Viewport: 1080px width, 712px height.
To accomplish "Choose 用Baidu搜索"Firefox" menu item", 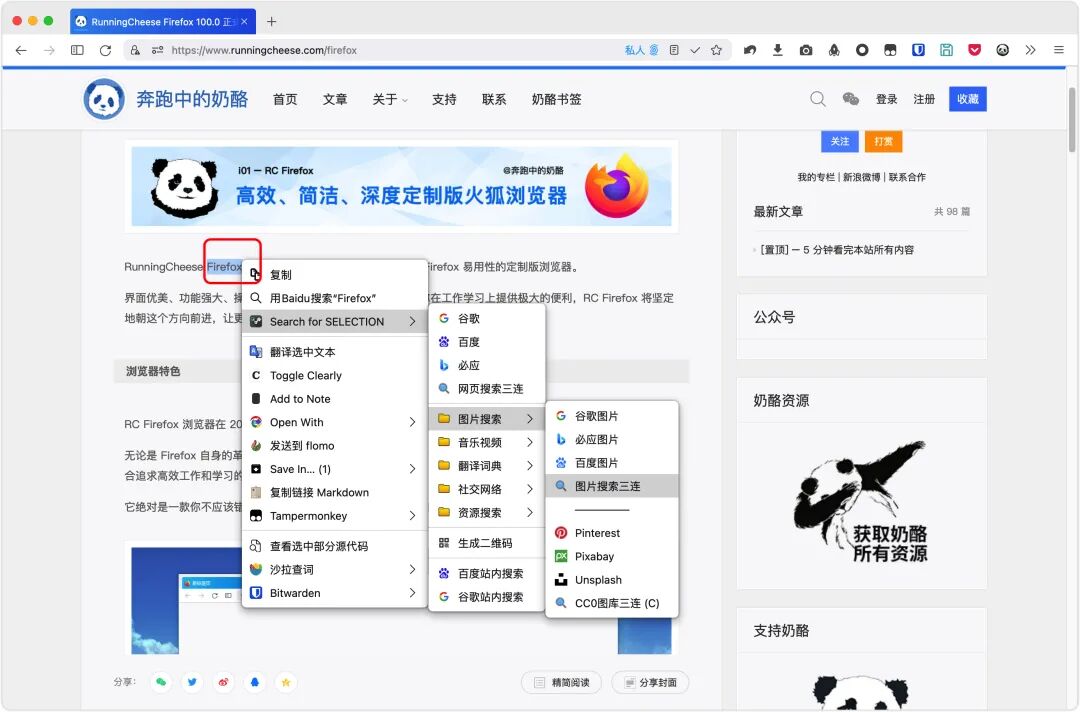I will click(x=335, y=298).
